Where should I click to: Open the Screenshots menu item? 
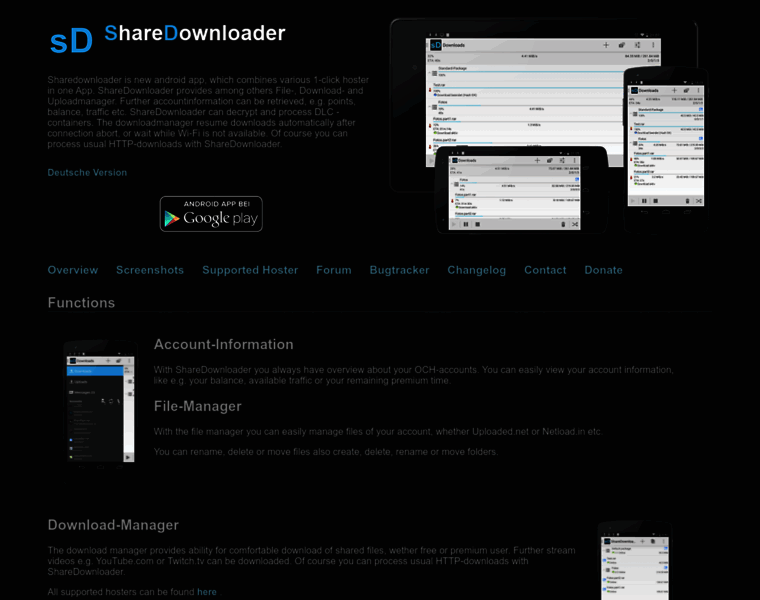coord(150,270)
